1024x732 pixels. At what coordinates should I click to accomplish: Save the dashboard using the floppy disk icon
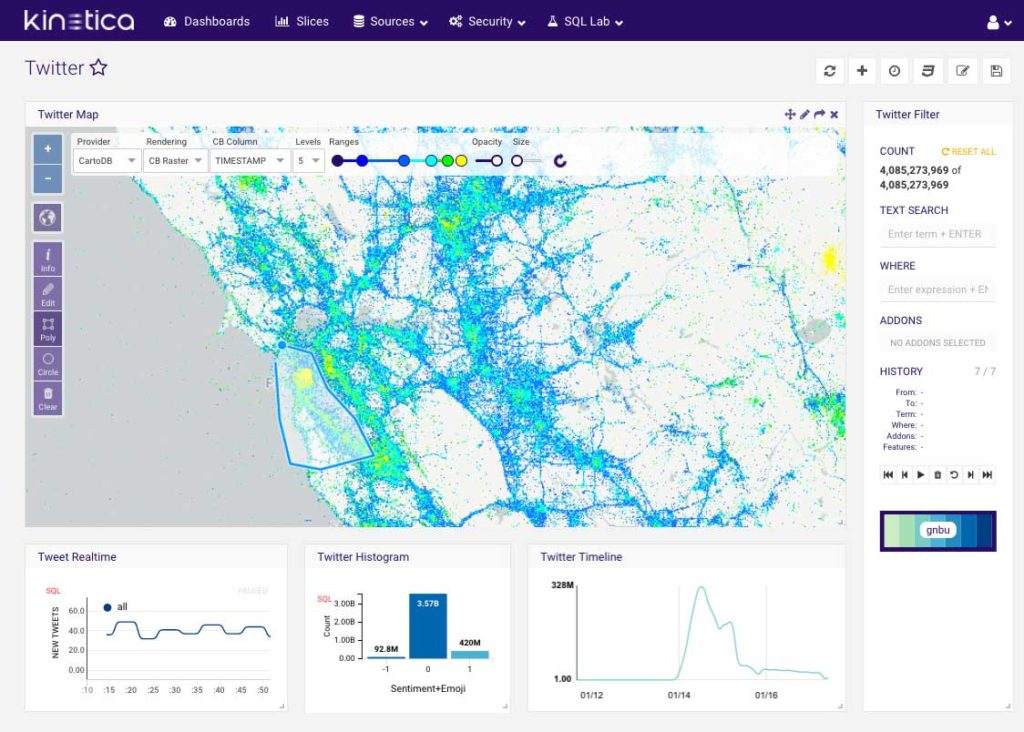point(996,71)
